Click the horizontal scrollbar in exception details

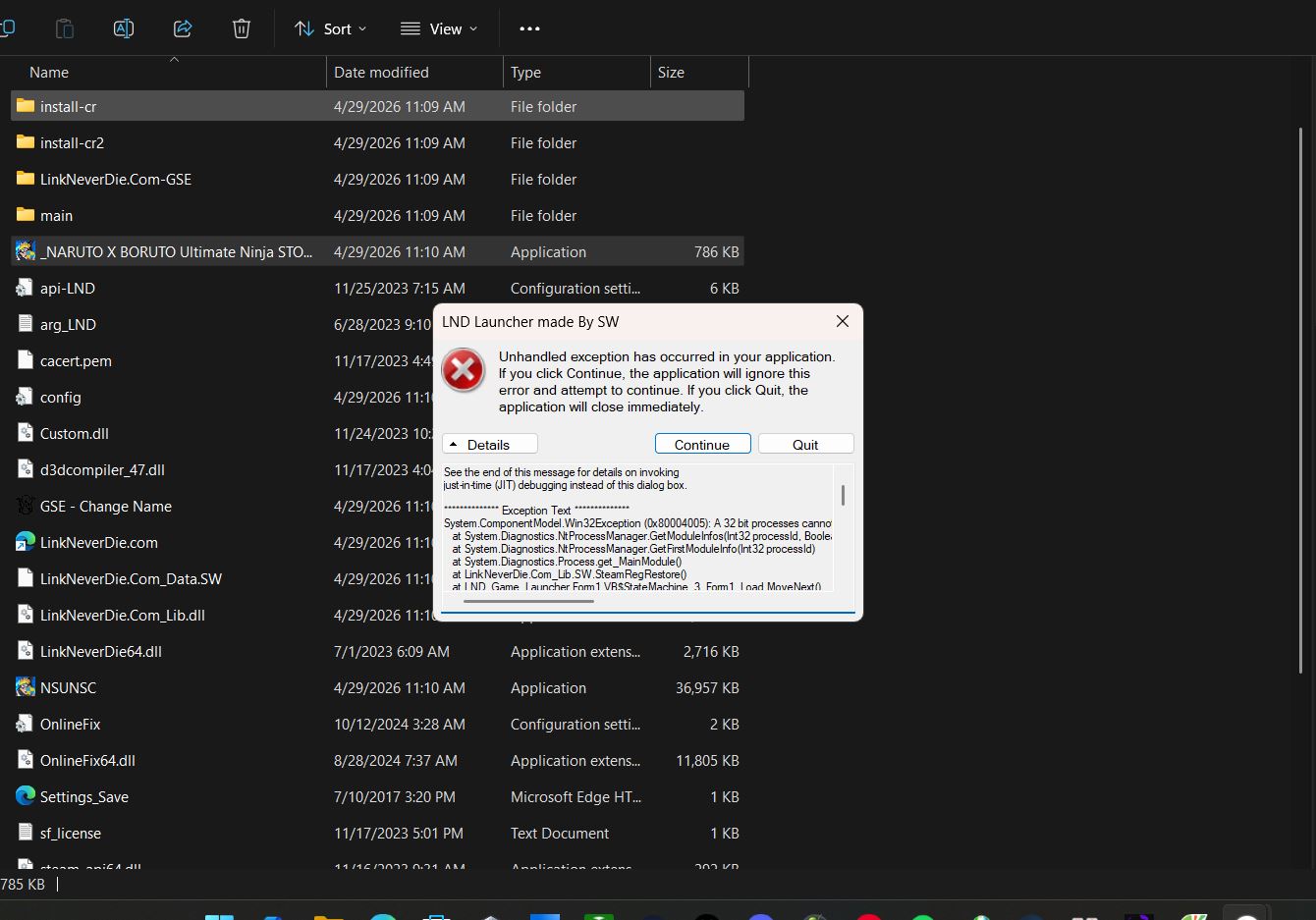(528, 600)
